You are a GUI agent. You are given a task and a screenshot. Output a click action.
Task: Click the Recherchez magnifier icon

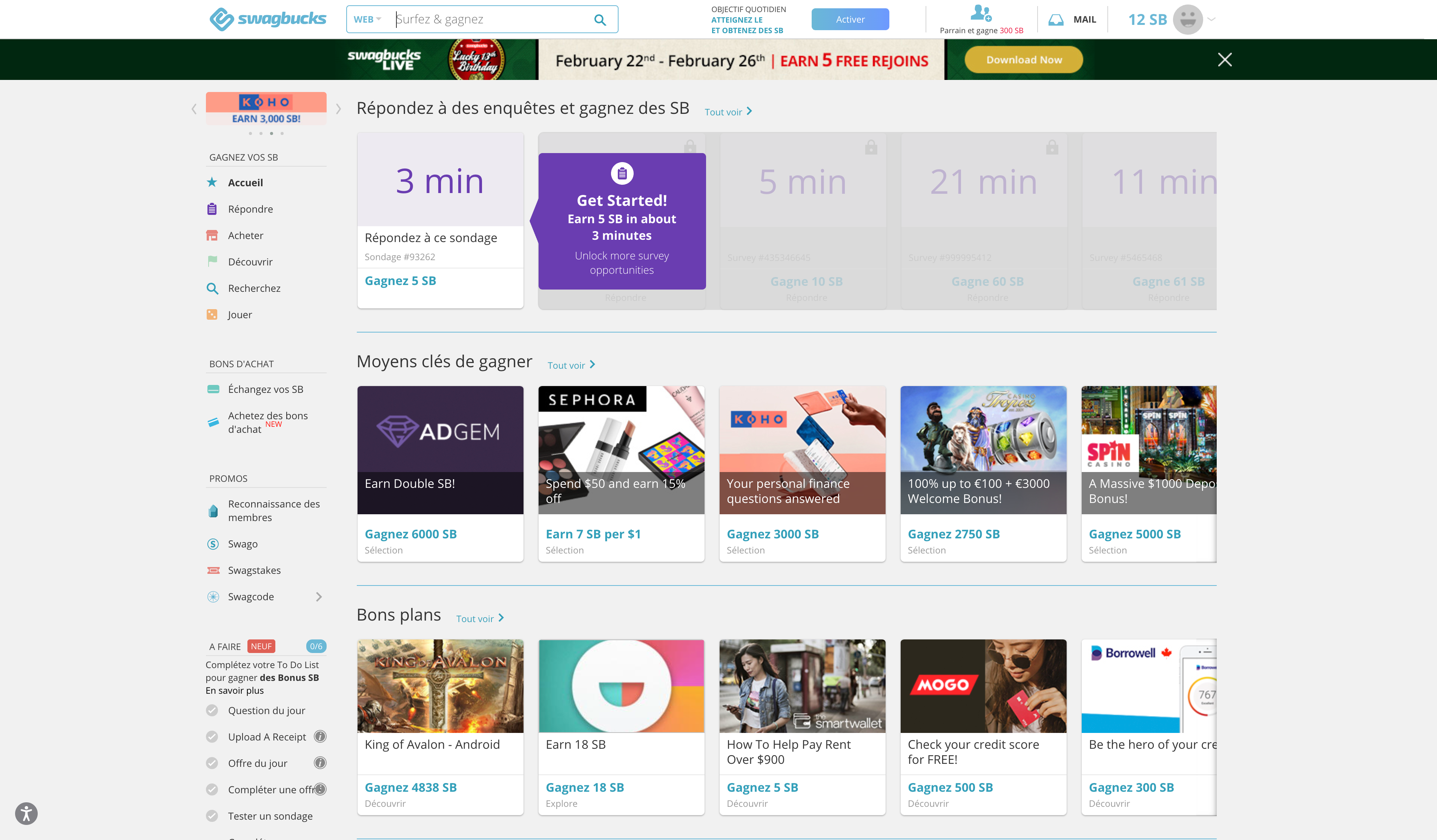point(212,288)
